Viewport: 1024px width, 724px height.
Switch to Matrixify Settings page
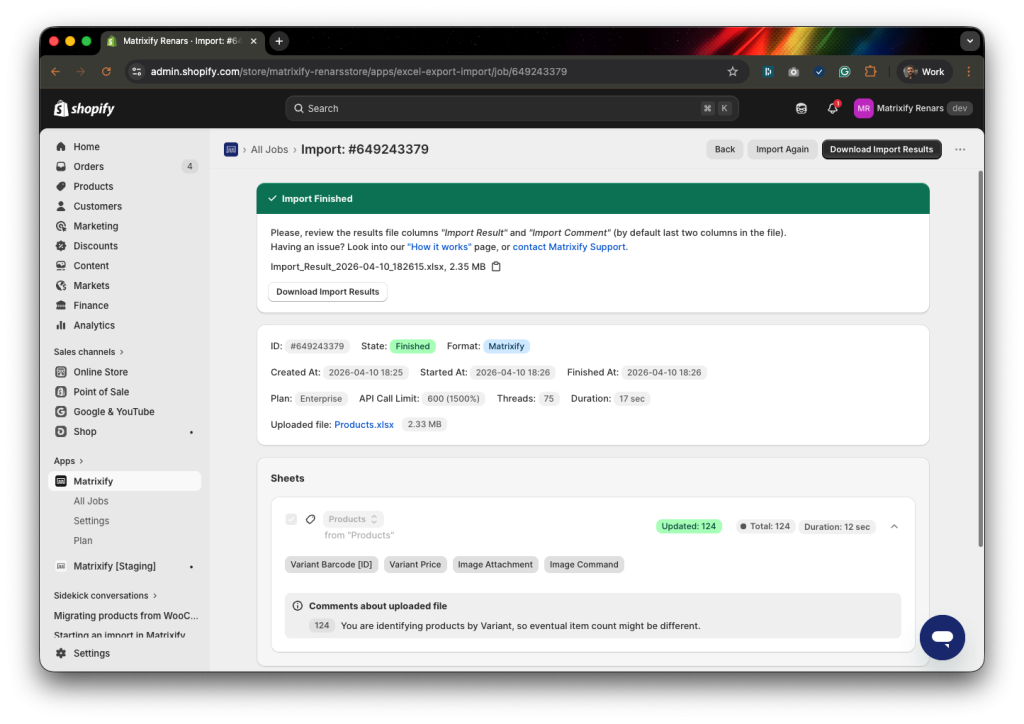(x=91, y=520)
